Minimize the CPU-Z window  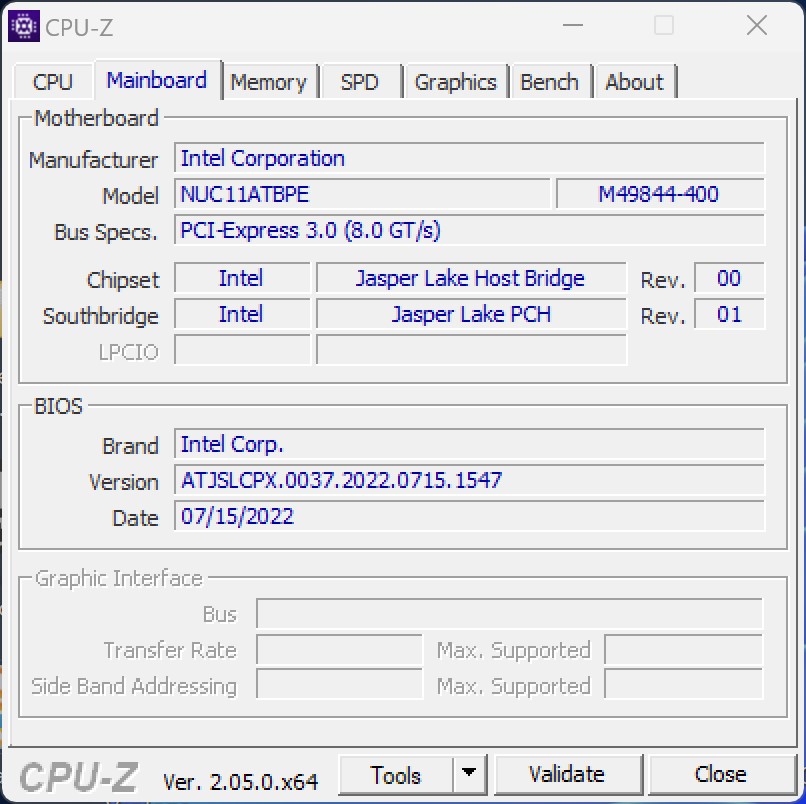tap(573, 25)
